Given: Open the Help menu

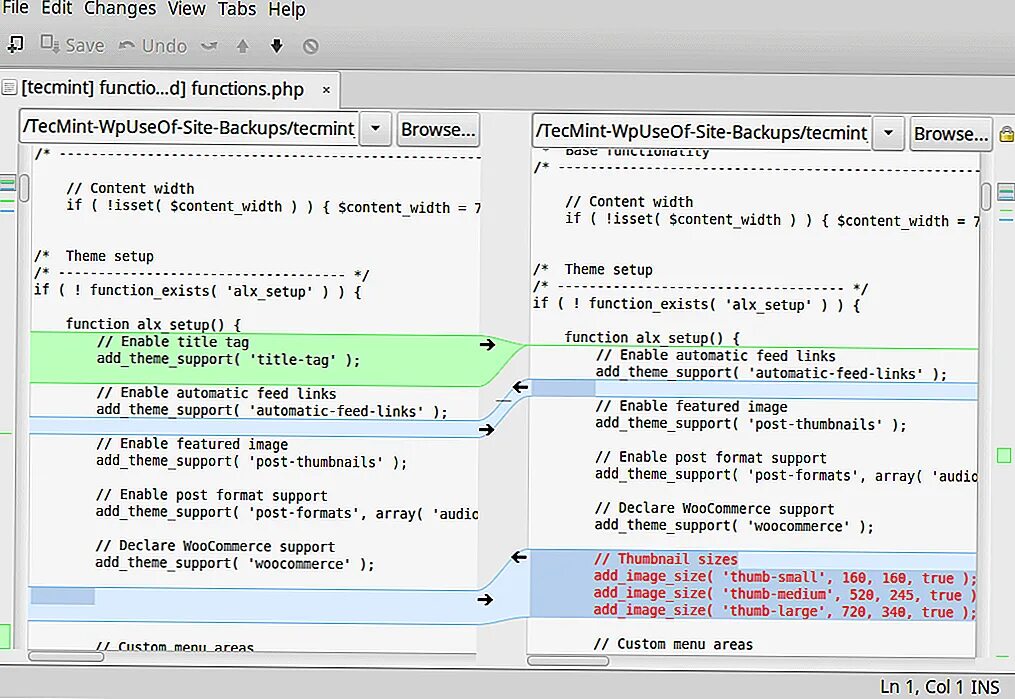Looking at the screenshot, I should (x=287, y=10).
